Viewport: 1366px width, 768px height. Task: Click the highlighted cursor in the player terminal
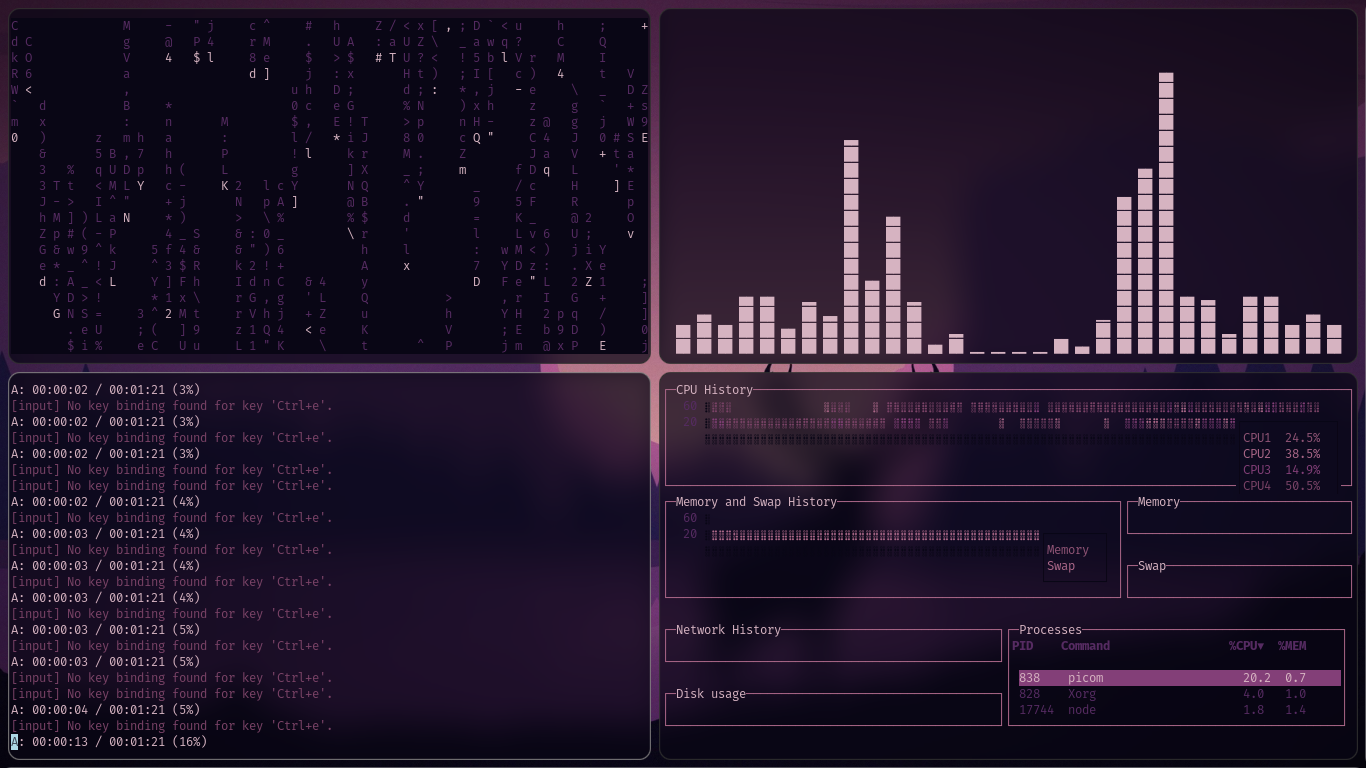[x=15, y=742]
